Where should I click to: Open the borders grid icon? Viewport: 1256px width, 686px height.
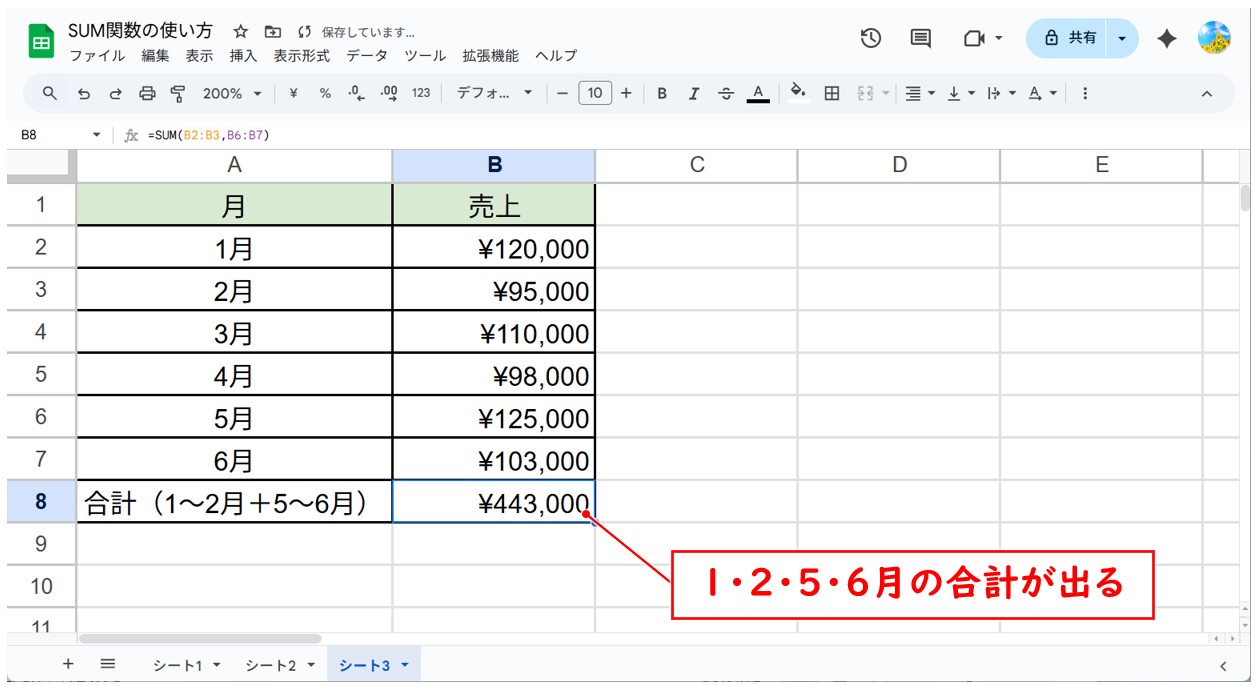coord(831,93)
